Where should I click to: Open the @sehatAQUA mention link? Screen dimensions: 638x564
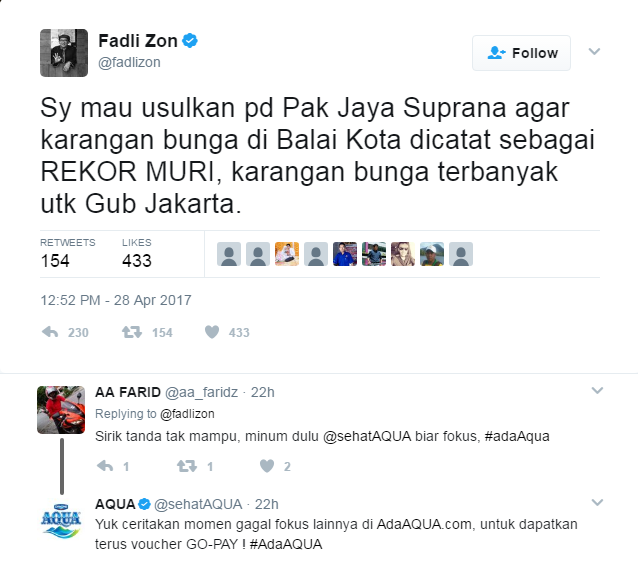(367, 436)
